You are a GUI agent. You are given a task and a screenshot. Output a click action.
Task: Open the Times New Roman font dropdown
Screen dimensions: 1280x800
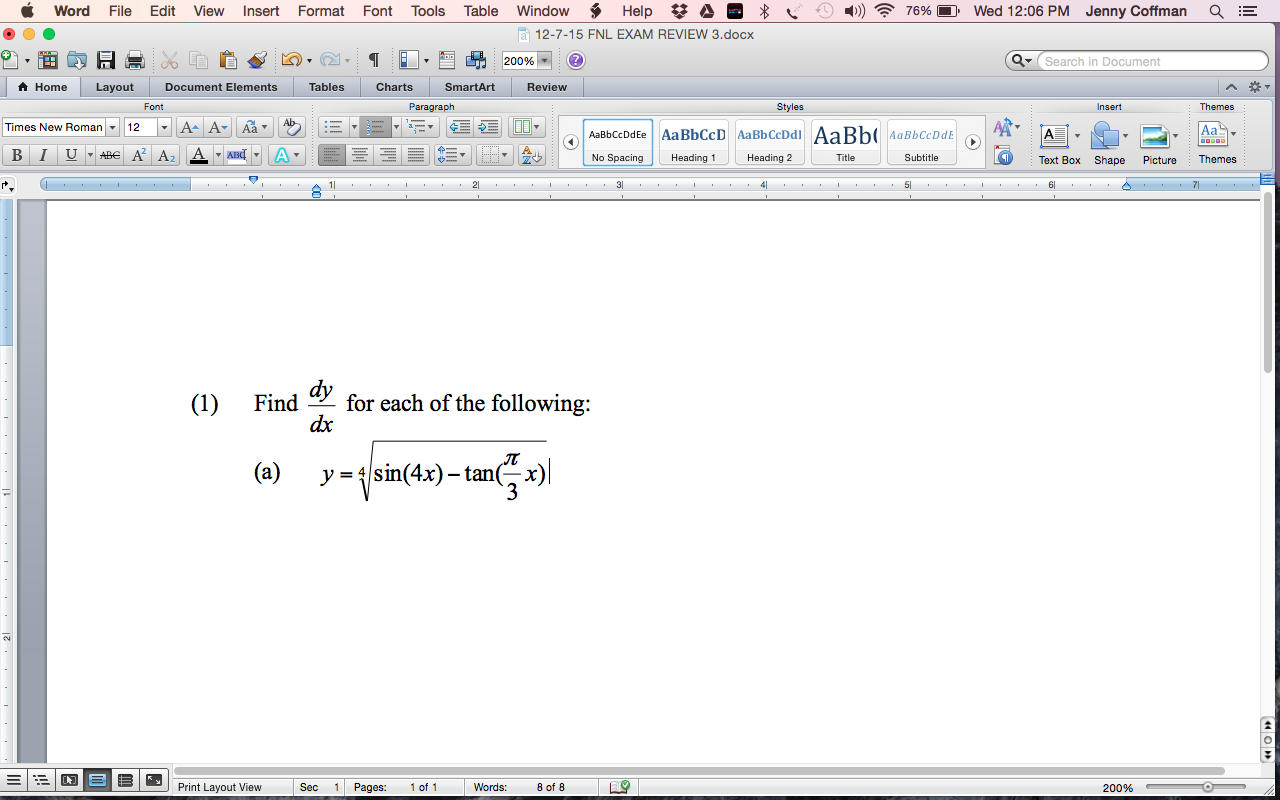point(112,127)
